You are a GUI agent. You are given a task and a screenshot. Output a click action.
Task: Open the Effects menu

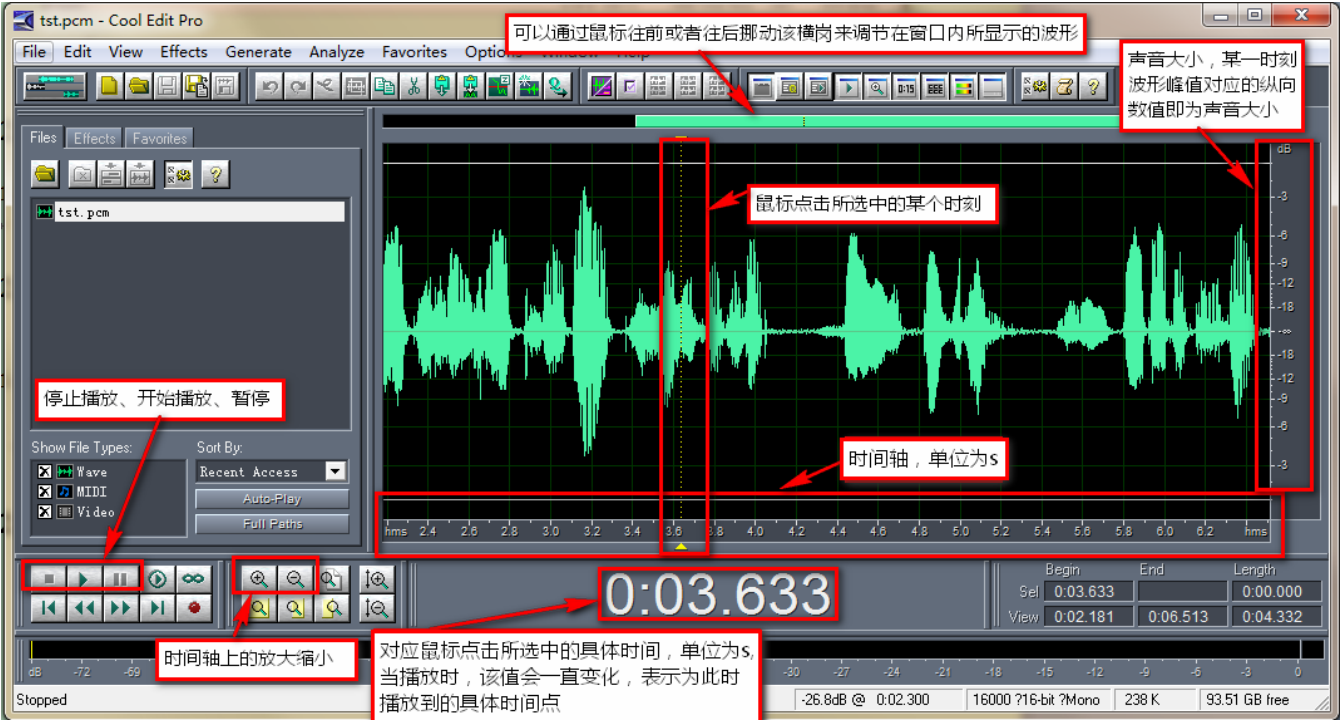coord(183,52)
